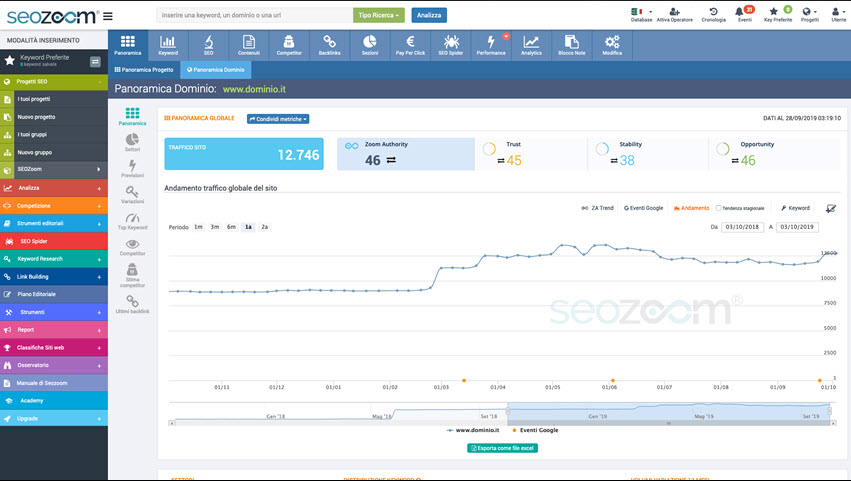The width and height of the screenshot is (851, 481).
Task: Click the Da start date field
Action: tap(742, 227)
